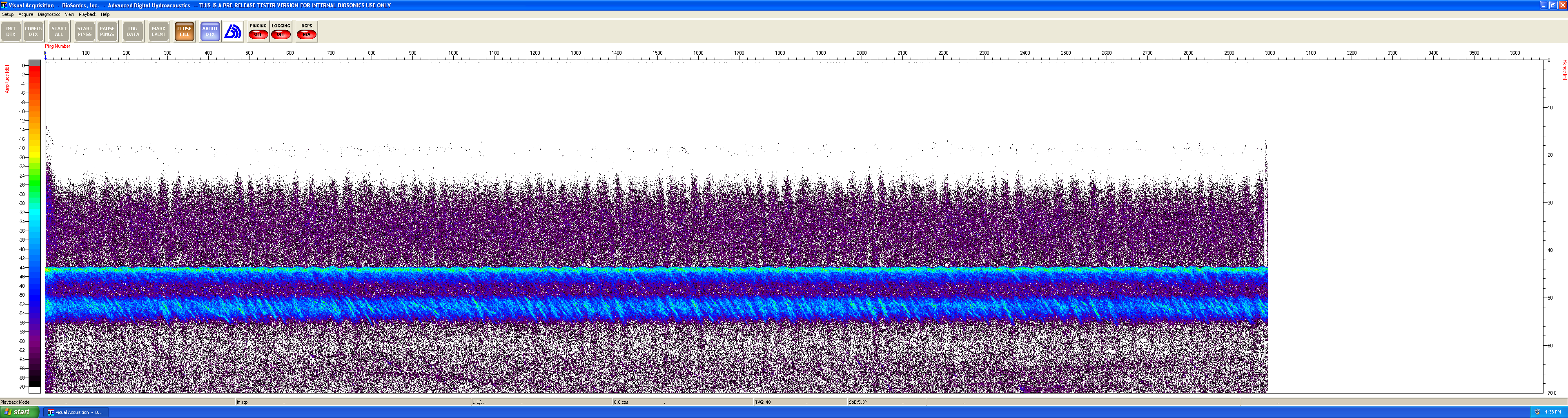Click the Playback Mode status text

pos(15,402)
